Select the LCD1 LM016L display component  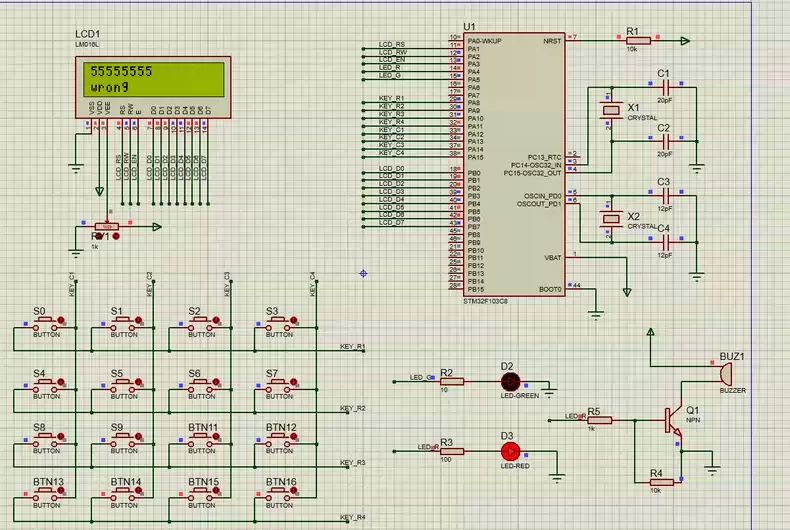(x=153, y=87)
